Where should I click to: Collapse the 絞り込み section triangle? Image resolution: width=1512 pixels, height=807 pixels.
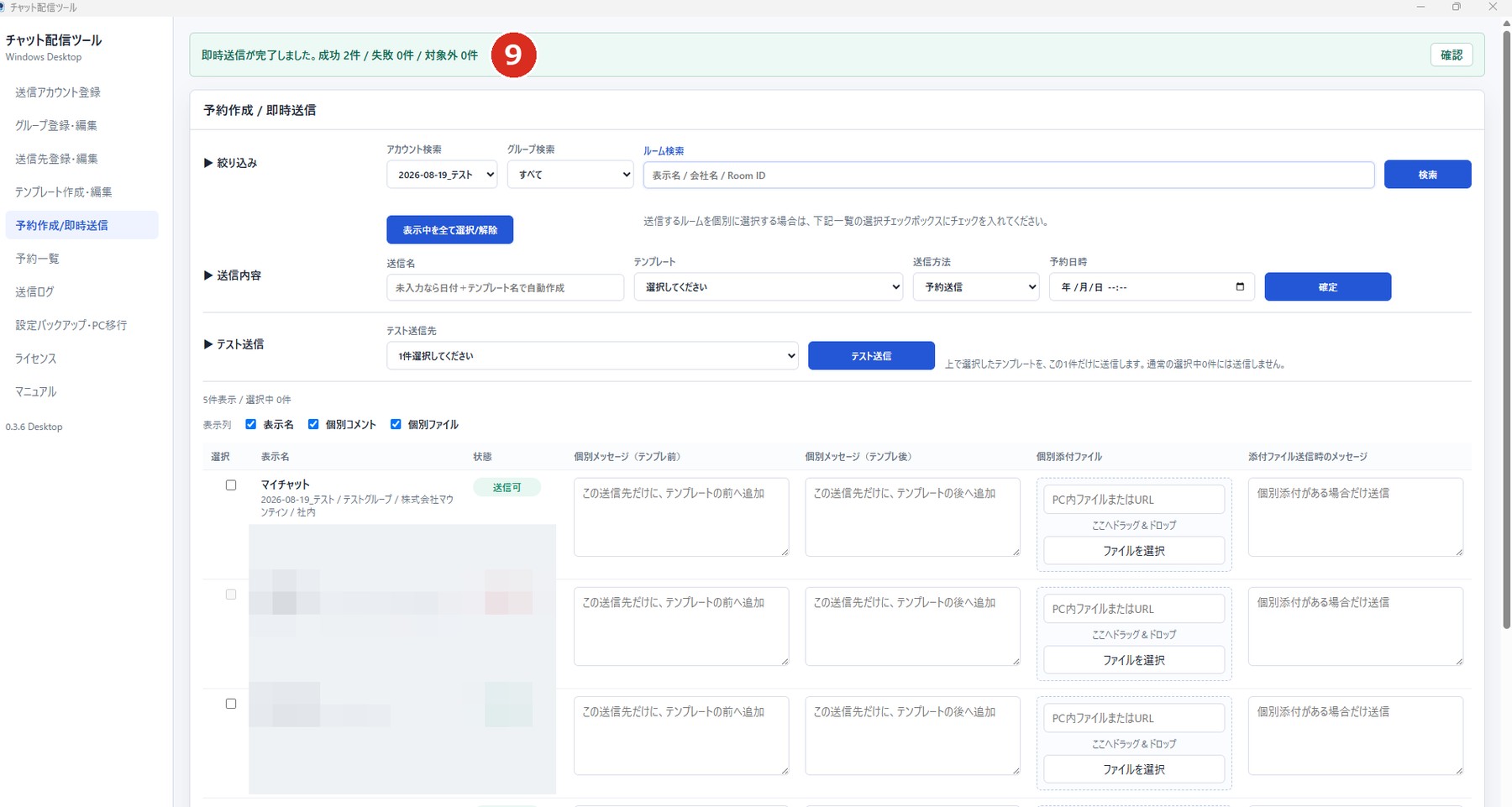(208, 163)
